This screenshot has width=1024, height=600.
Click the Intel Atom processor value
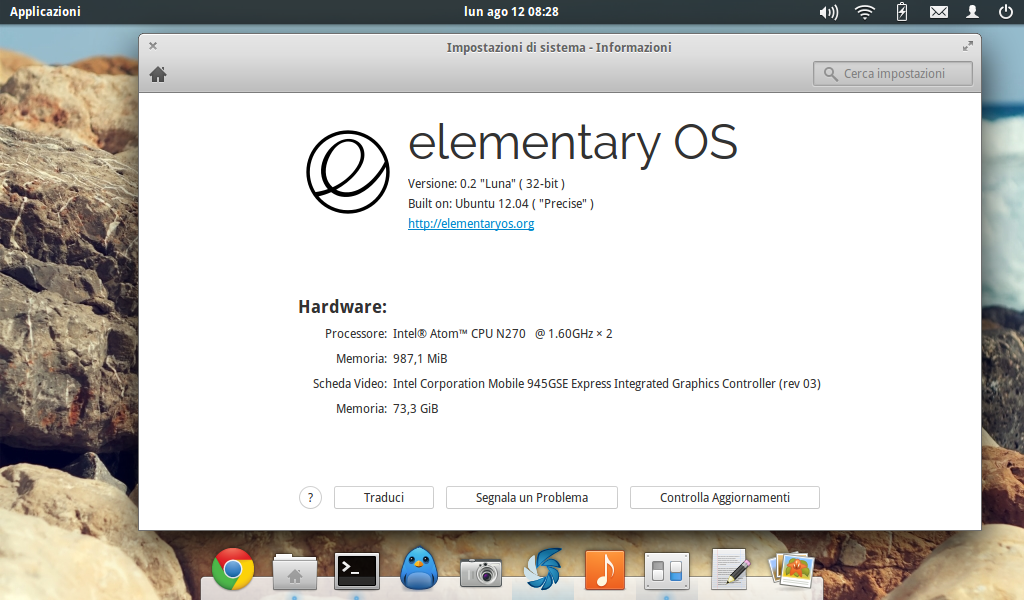coord(502,334)
